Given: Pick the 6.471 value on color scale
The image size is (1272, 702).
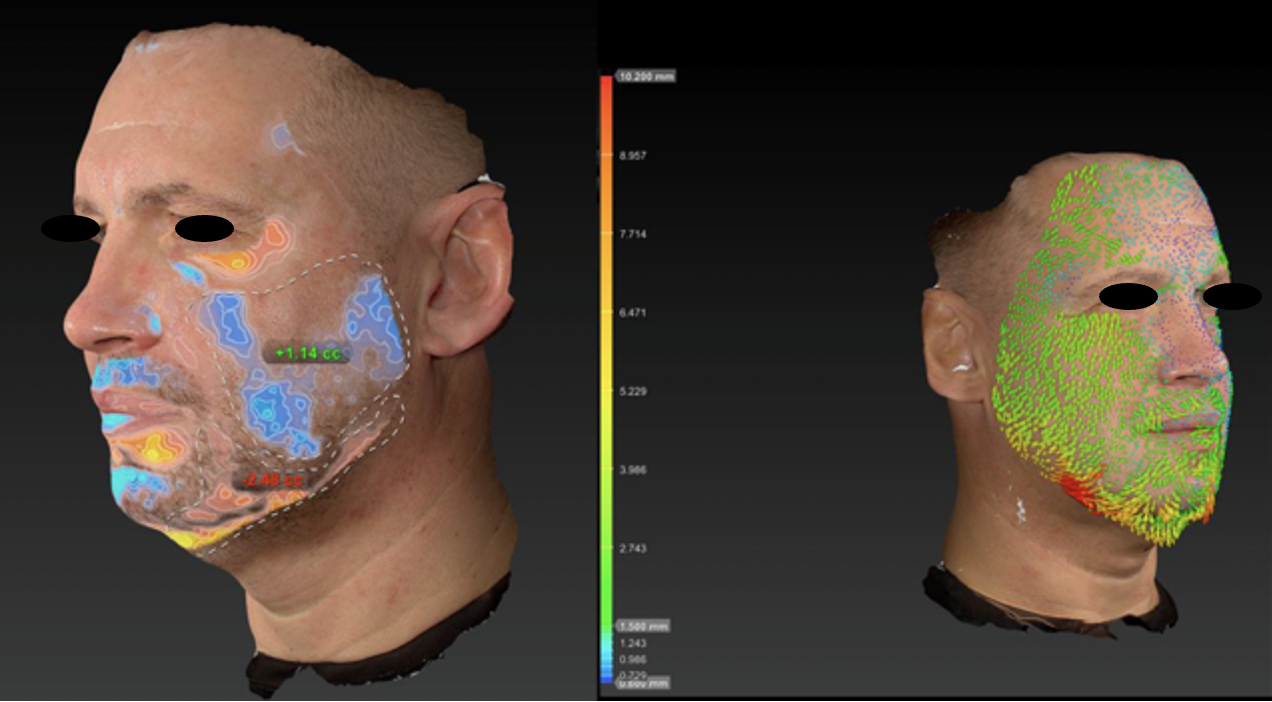Looking at the screenshot, I should pos(633,313).
